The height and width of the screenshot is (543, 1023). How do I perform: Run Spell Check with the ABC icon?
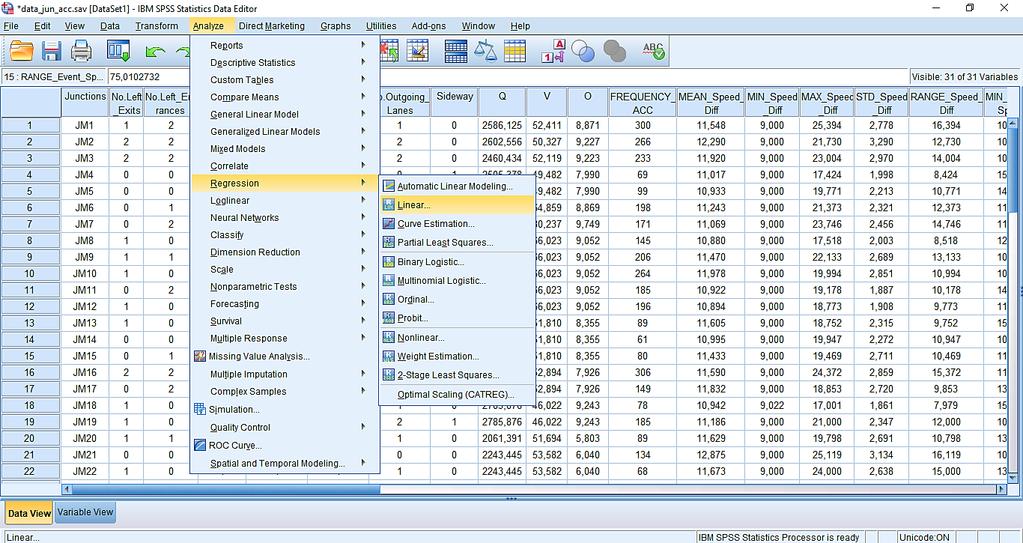(653, 51)
